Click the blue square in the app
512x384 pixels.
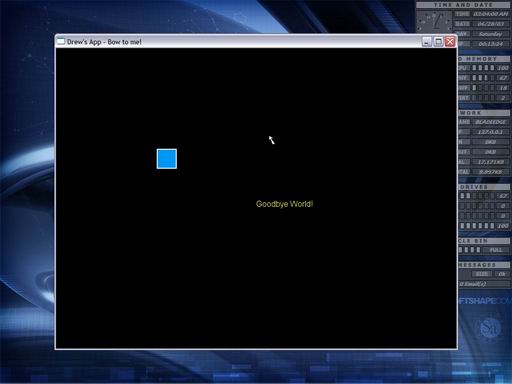click(167, 159)
